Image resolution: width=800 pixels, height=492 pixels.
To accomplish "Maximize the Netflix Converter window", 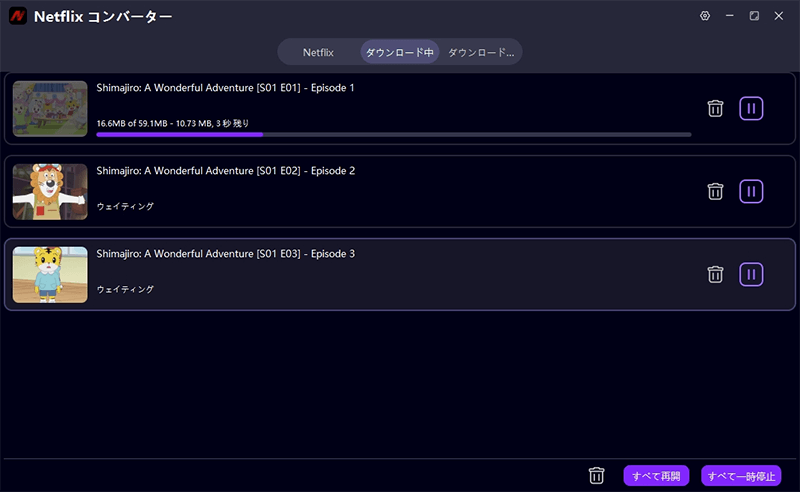I will pos(754,17).
